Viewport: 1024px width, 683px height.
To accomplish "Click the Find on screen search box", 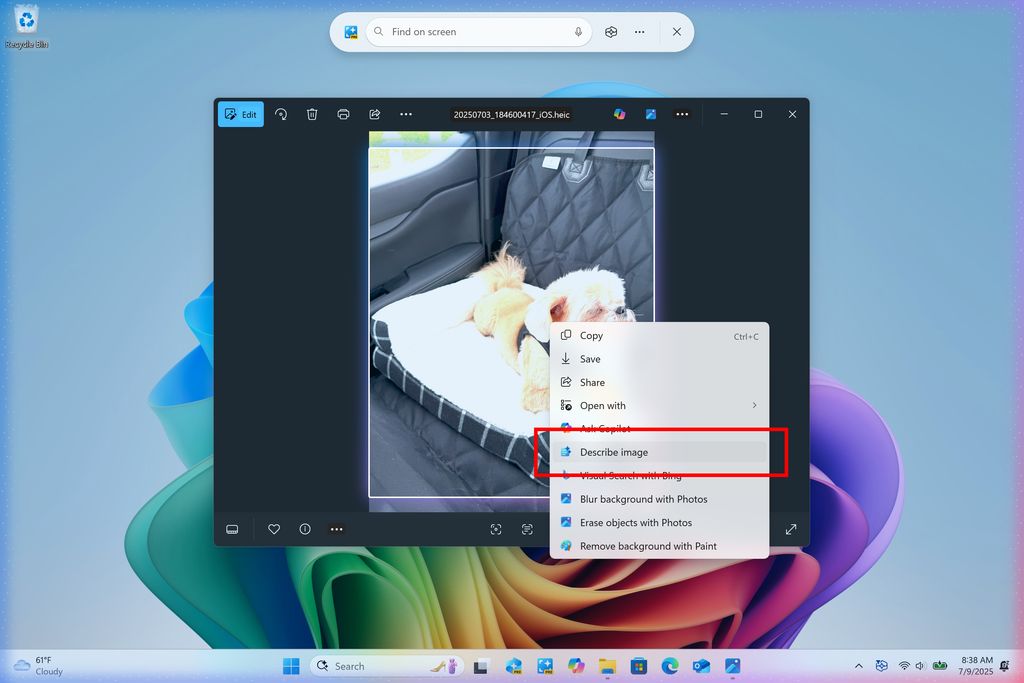I will (x=478, y=31).
